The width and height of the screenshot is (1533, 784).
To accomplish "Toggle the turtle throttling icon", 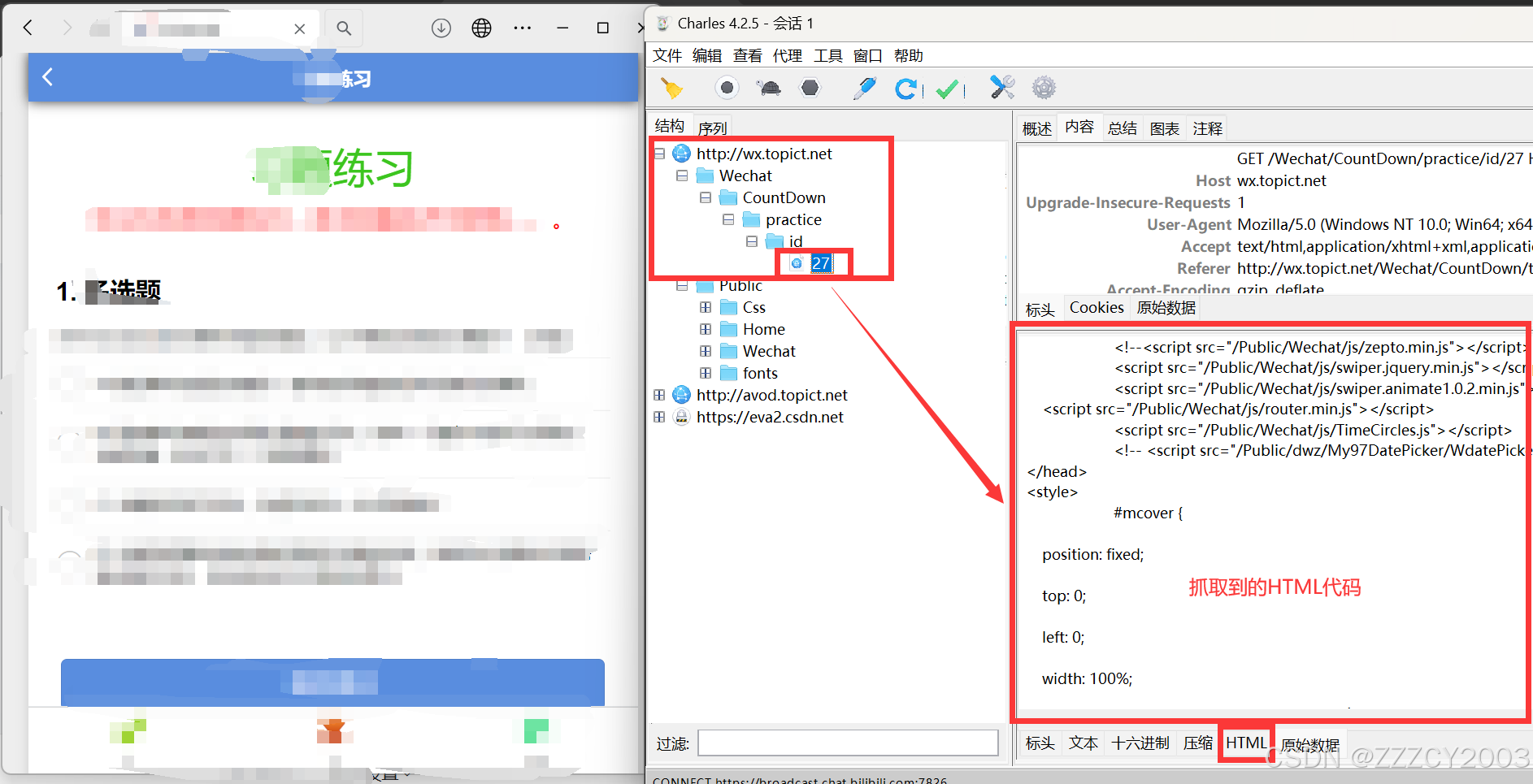I will pos(768,88).
